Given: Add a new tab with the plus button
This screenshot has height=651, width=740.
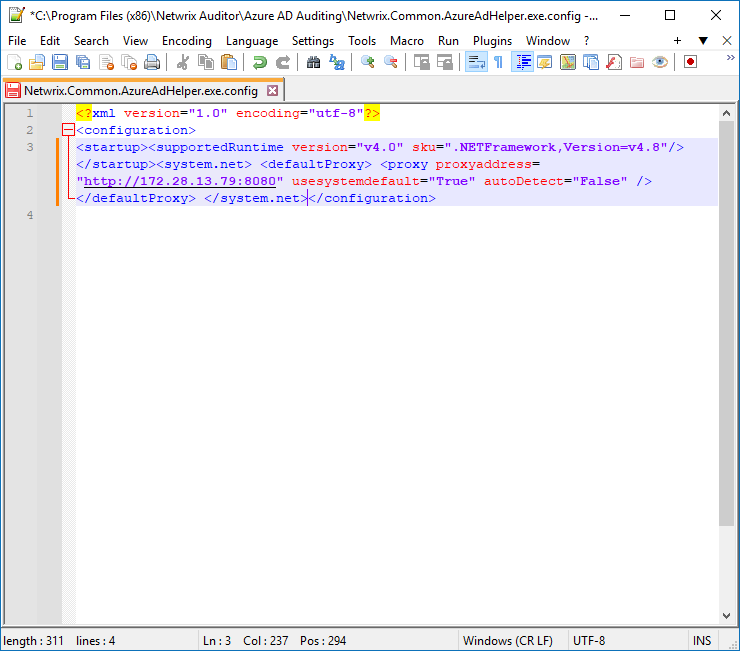Looking at the screenshot, I should point(677,41).
